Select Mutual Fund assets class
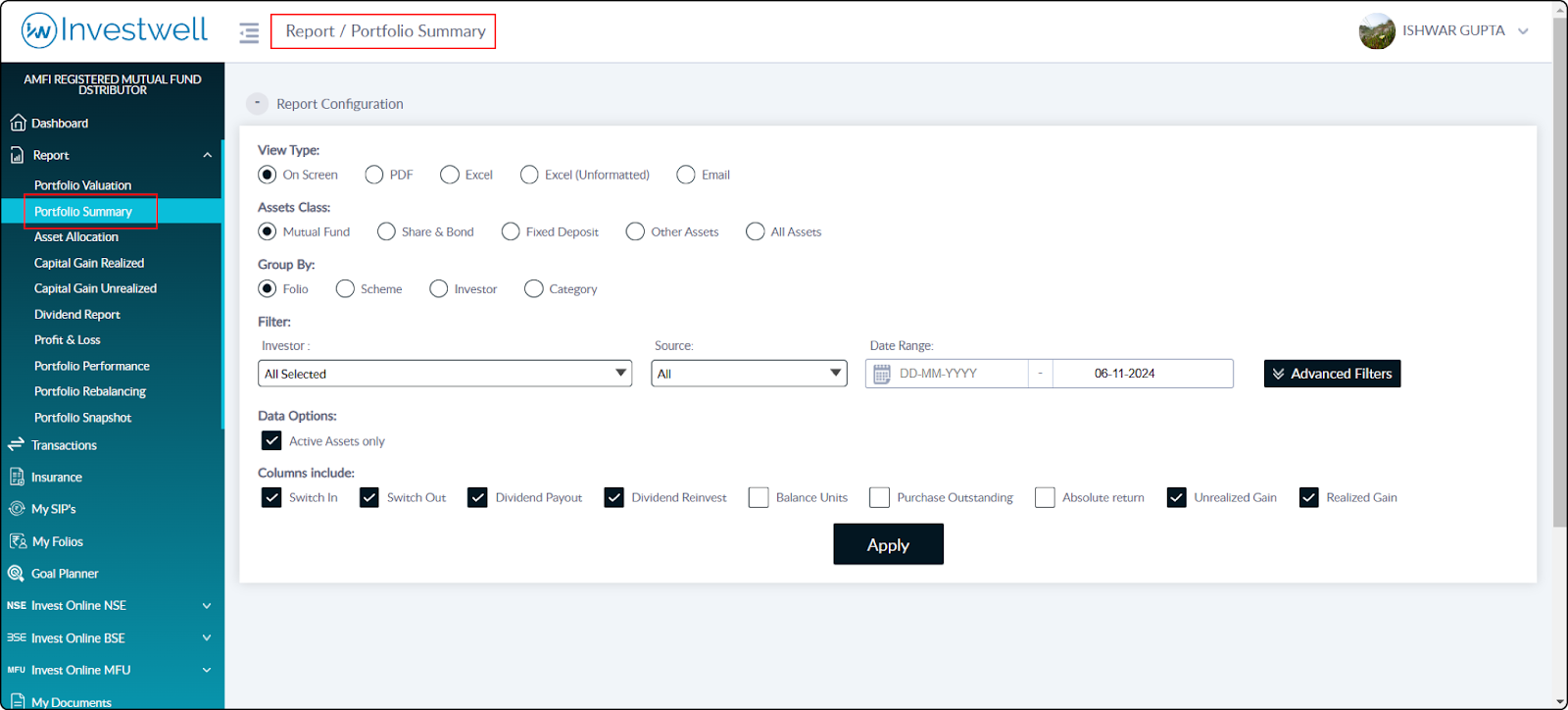The width and height of the screenshot is (1568, 710). pos(268,231)
